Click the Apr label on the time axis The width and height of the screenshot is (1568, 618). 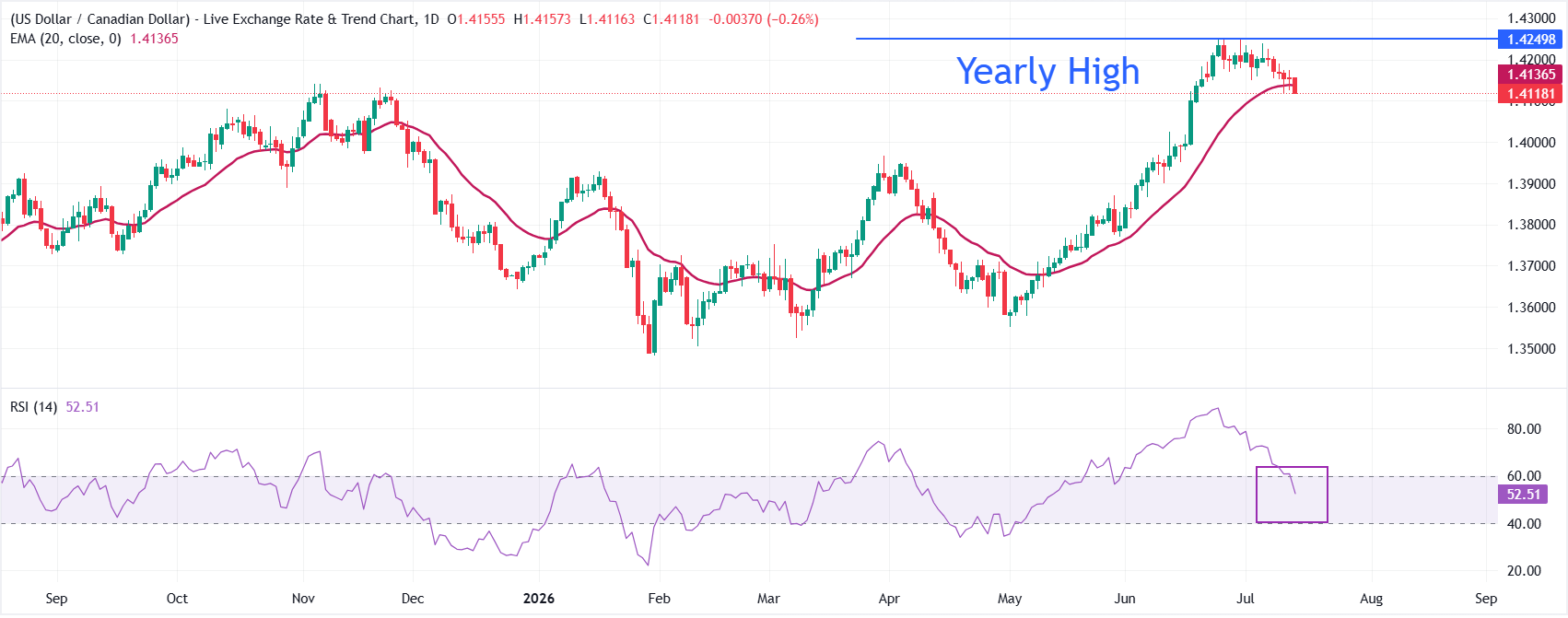coord(889,599)
